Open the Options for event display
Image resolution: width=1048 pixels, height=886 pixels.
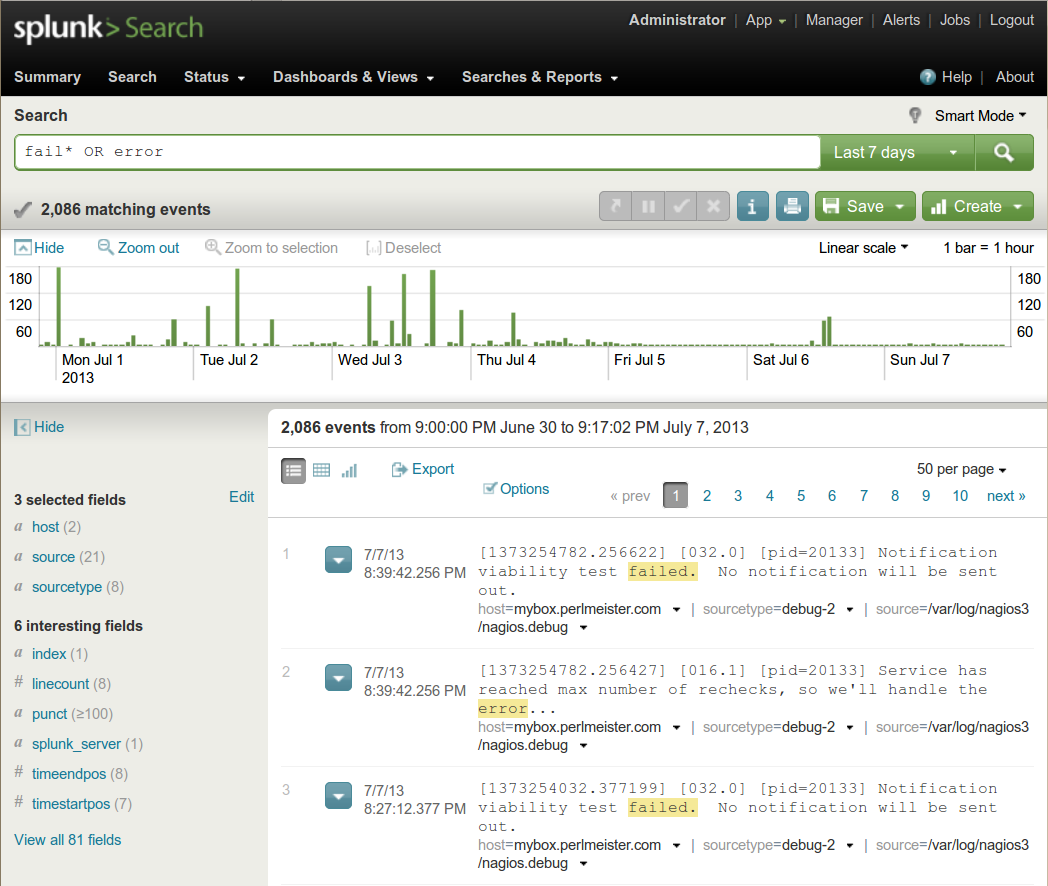point(516,489)
